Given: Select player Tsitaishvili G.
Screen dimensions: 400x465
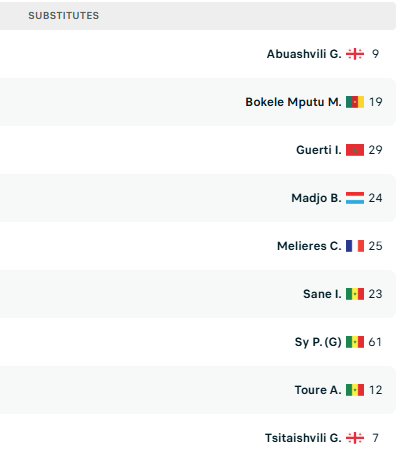Looking at the screenshot, I should pos(303,438).
